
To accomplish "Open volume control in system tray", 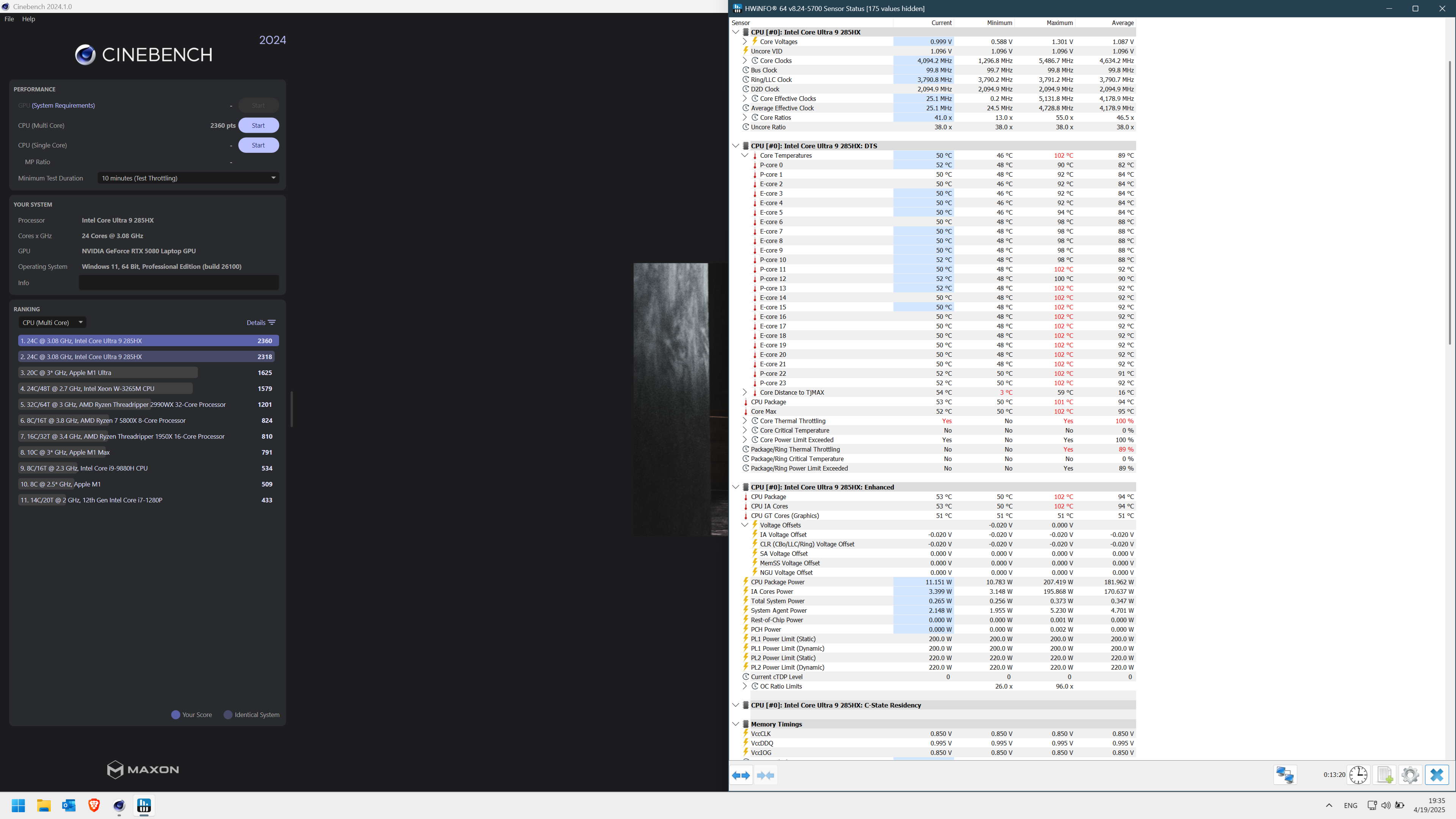I will click(x=1385, y=805).
